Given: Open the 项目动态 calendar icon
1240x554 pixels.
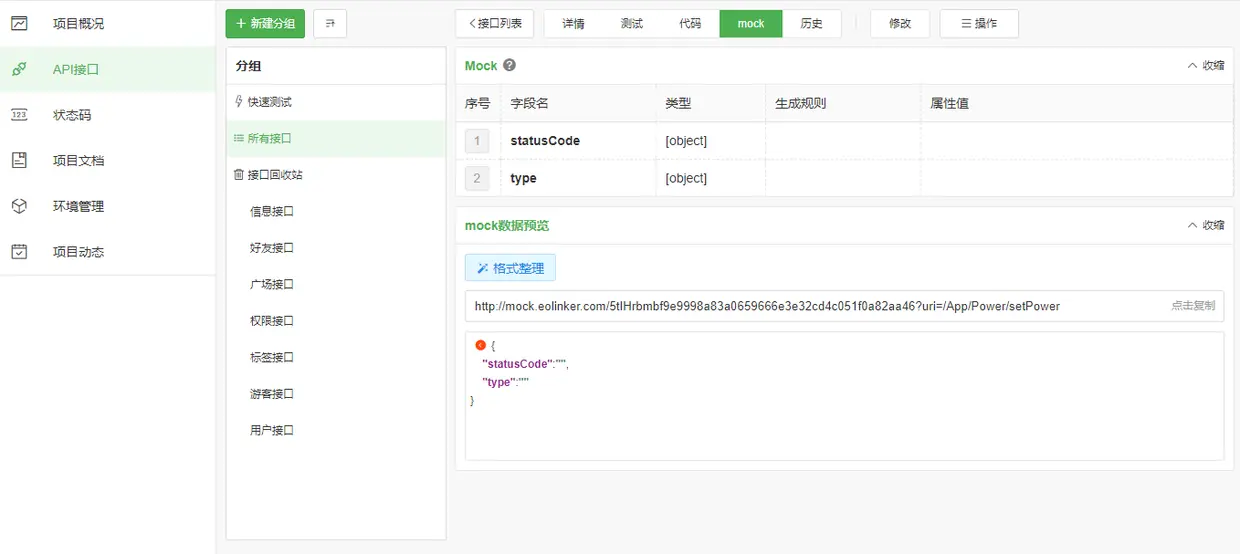Looking at the screenshot, I should click(x=19, y=252).
